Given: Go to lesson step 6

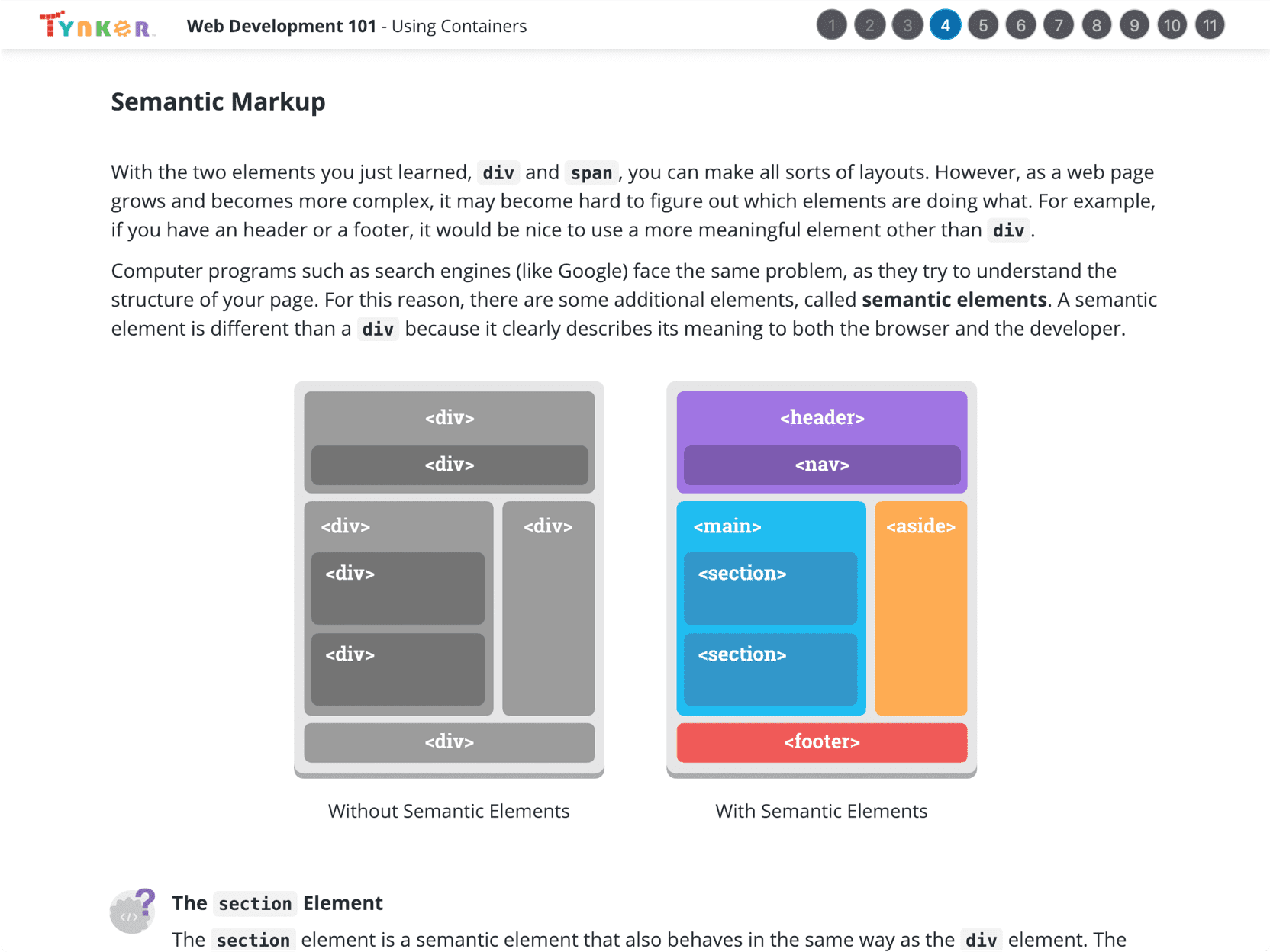Looking at the screenshot, I should point(1020,25).
